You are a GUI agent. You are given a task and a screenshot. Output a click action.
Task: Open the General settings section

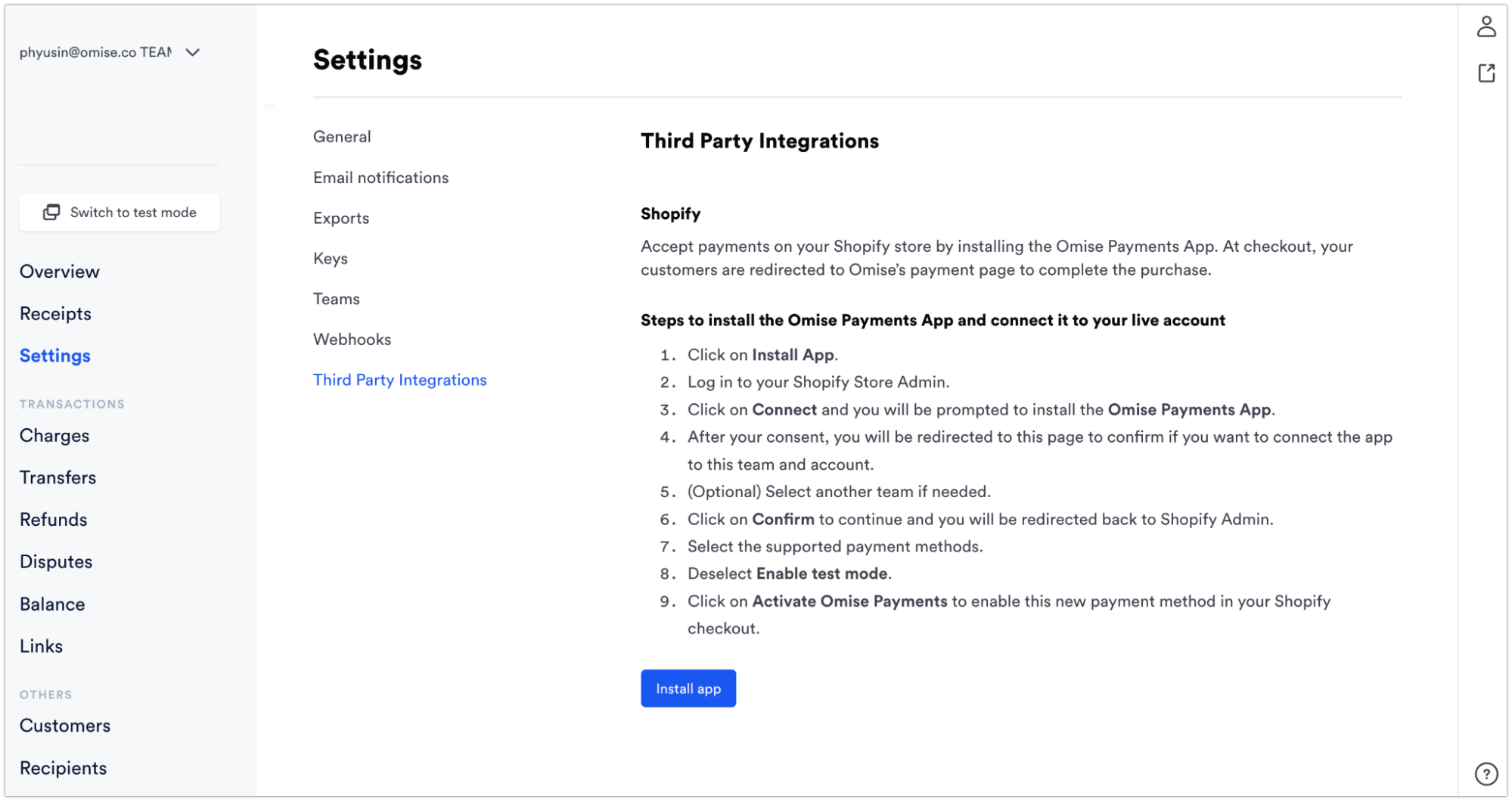coord(342,136)
